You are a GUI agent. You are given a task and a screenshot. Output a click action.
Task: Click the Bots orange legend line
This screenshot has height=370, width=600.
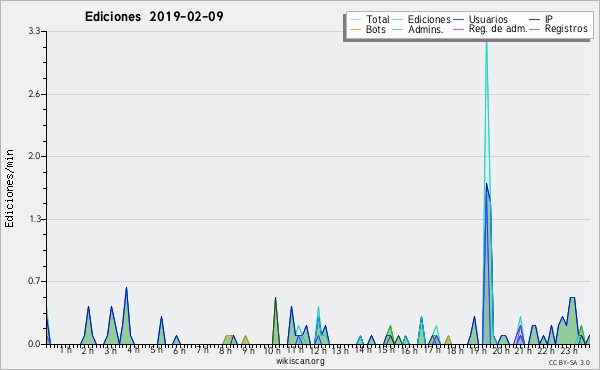pyautogui.click(x=355, y=29)
